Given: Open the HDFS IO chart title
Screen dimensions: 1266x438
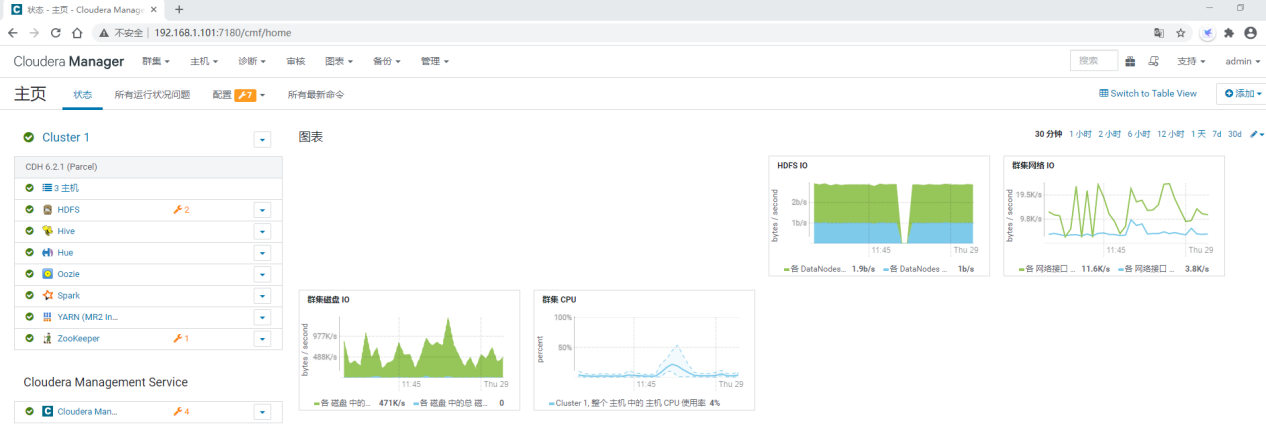Looking at the screenshot, I should point(794,165).
